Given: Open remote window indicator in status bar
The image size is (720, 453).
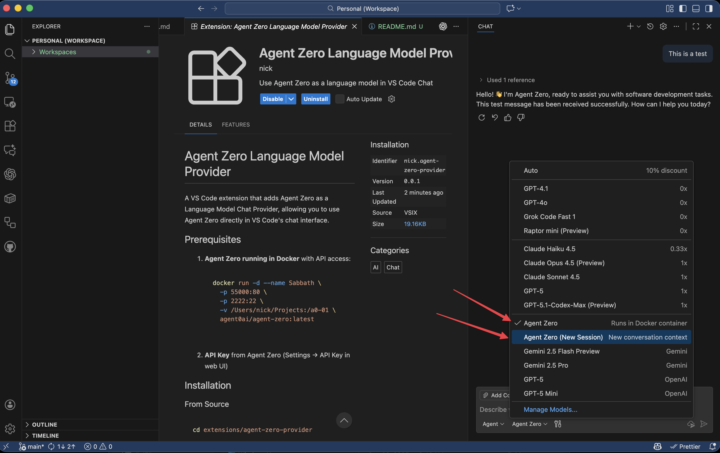Looking at the screenshot, I should 6,446.
